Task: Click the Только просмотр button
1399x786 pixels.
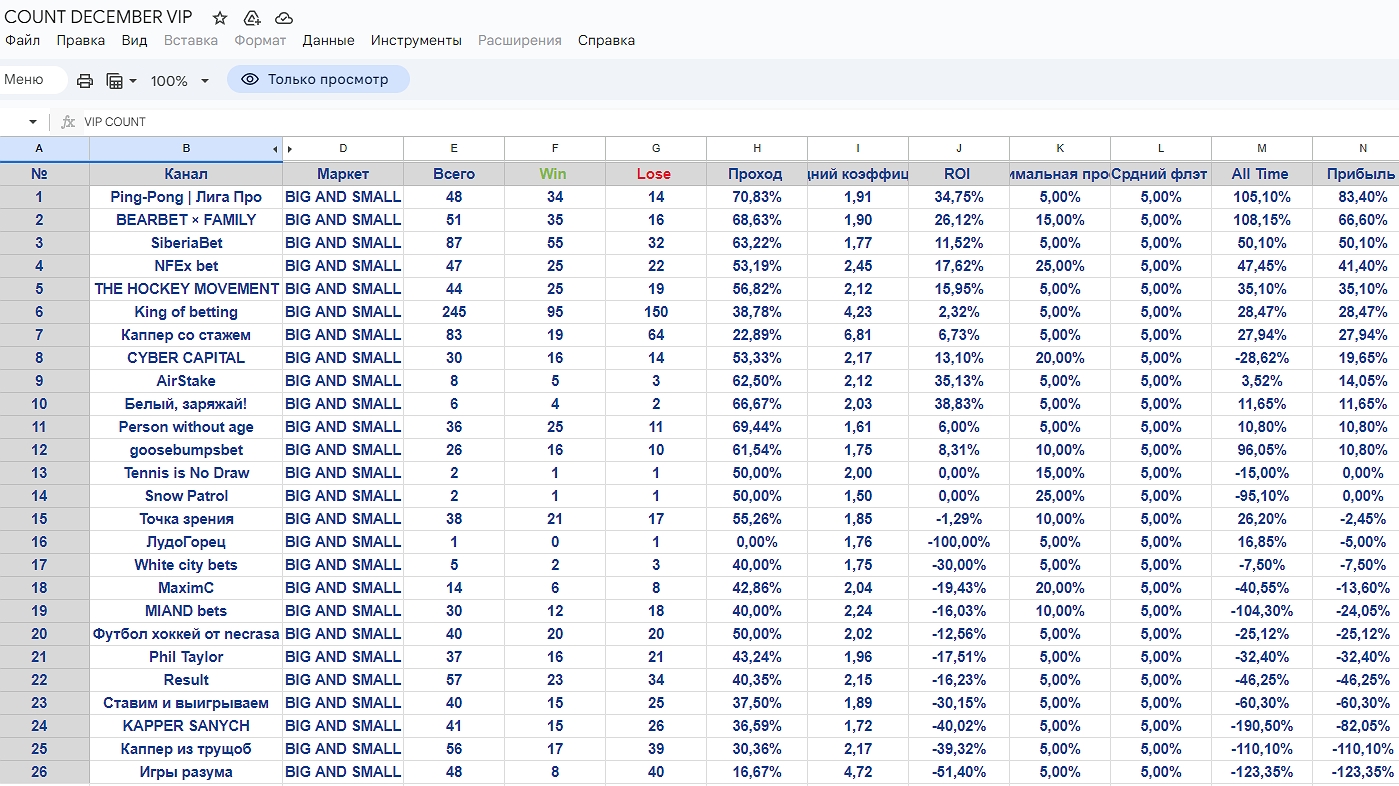Action: (318, 79)
